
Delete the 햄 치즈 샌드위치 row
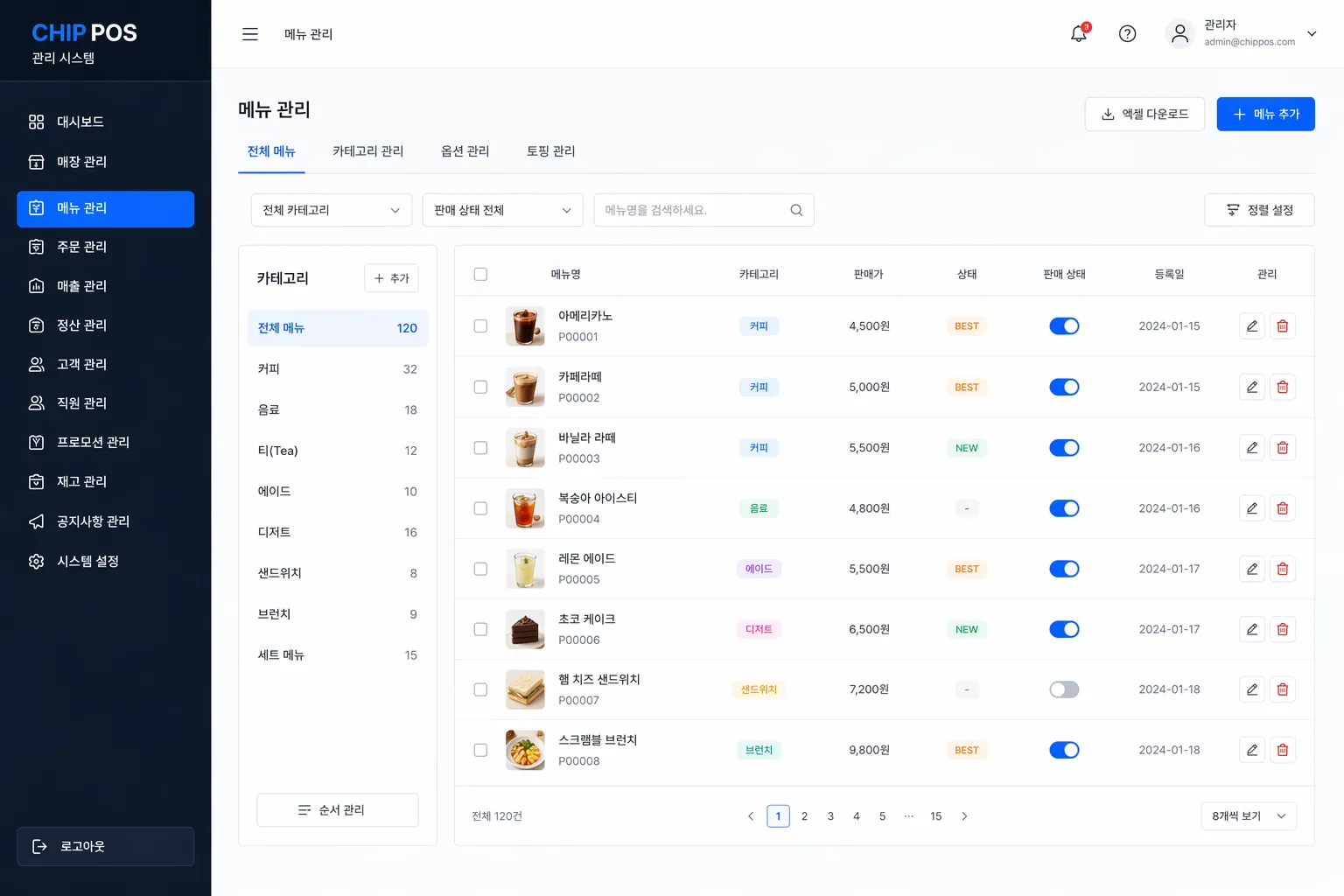click(x=1283, y=689)
